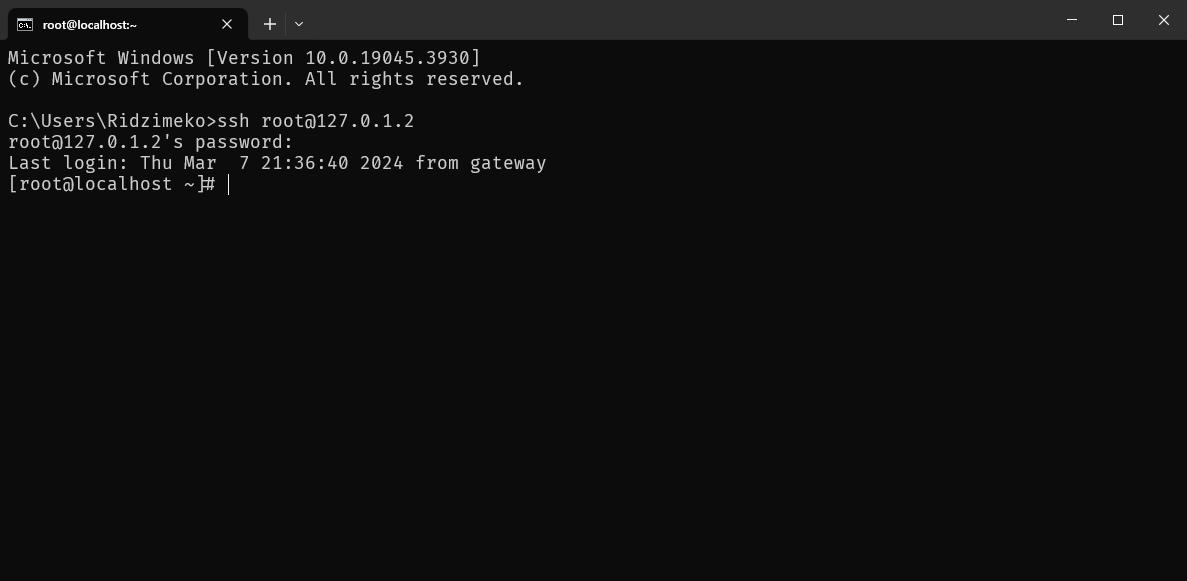The image size is (1187, 581).
Task: Click the C:\Users\Ridzimeko path prompt
Action: click(110, 121)
